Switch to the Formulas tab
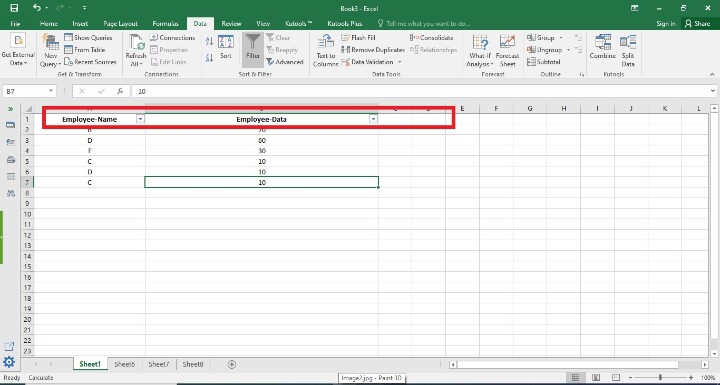 click(165, 23)
